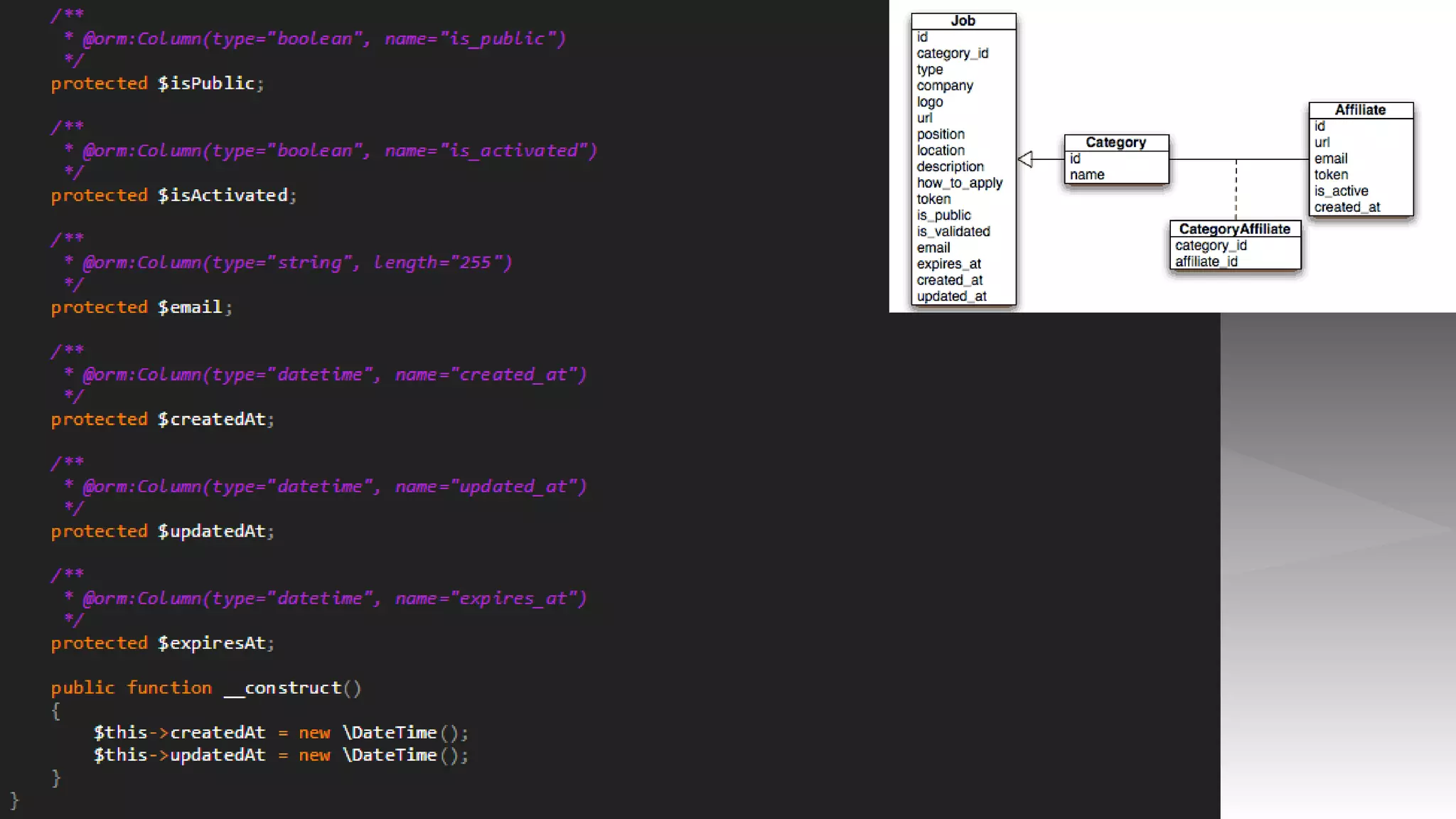Select the CategoryAffiliate table header
1456x819 pixels.
point(1234,229)
